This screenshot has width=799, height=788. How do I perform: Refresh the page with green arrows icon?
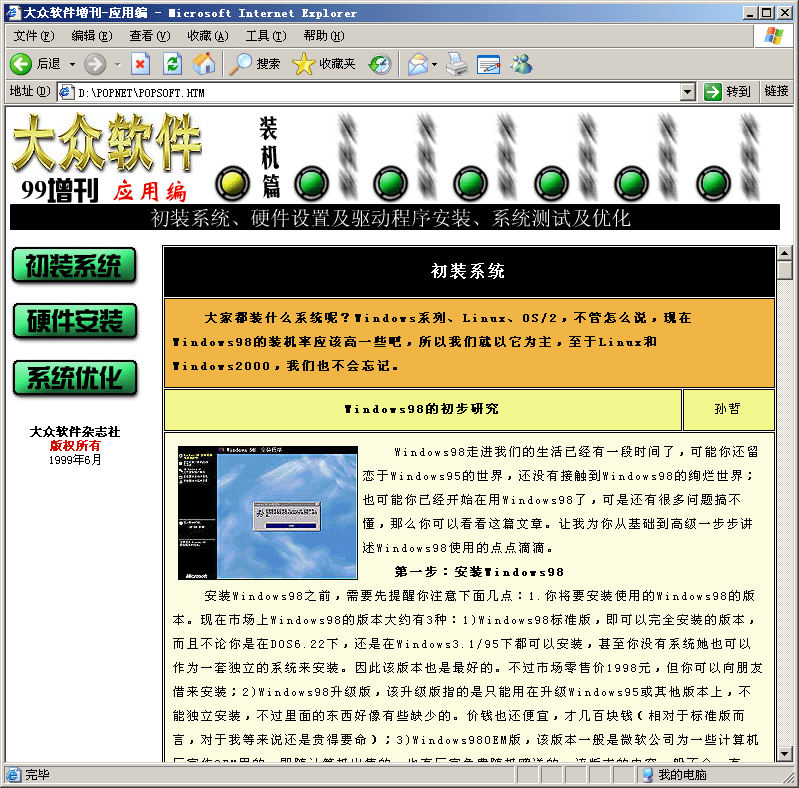coord(172,64)
